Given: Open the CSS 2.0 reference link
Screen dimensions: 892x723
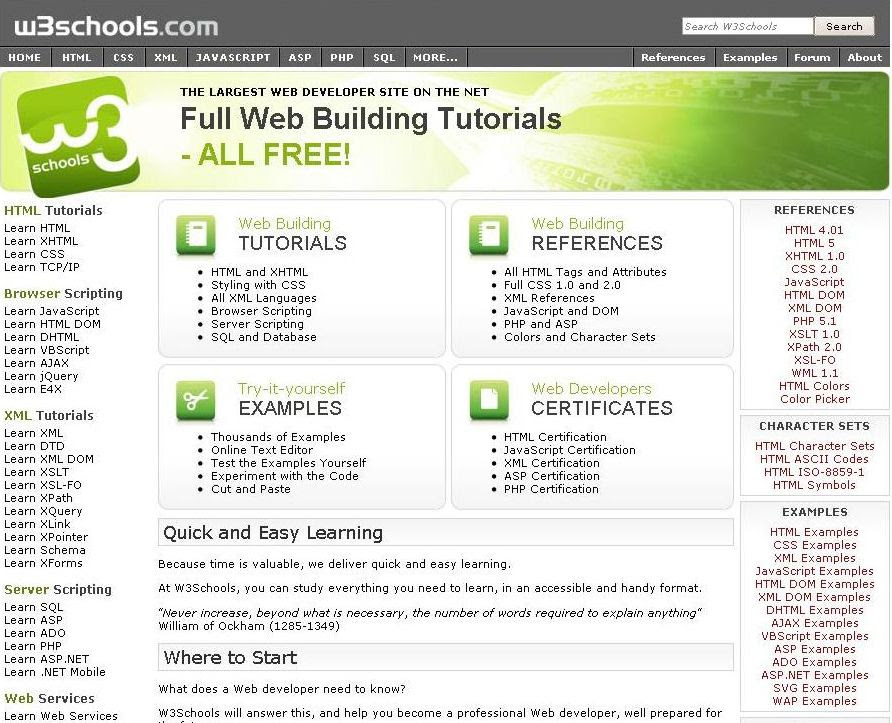Looking at the screenshot, I should [814, 269].
